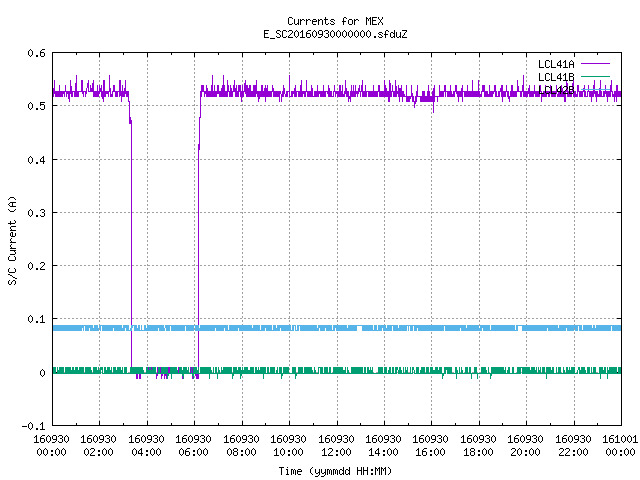Click the 0 y-axis tick value

[42, 373]
